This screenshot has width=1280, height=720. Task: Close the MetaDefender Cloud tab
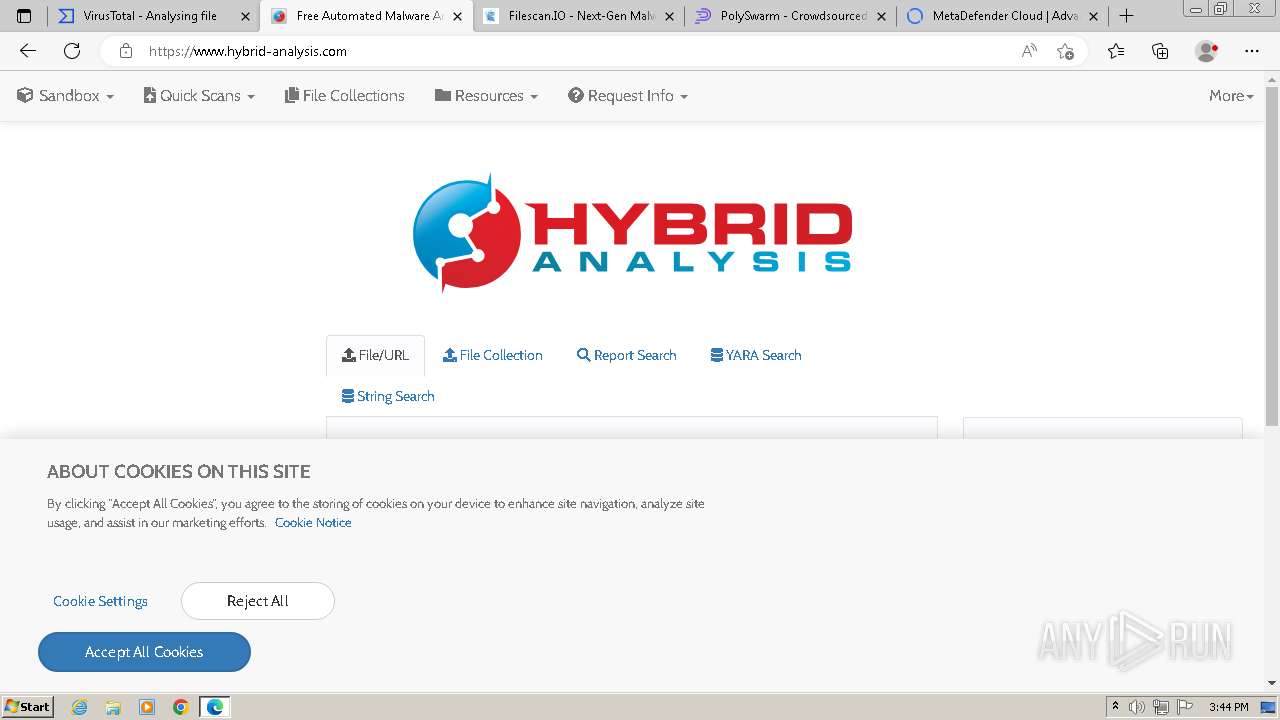[1093, 16]
